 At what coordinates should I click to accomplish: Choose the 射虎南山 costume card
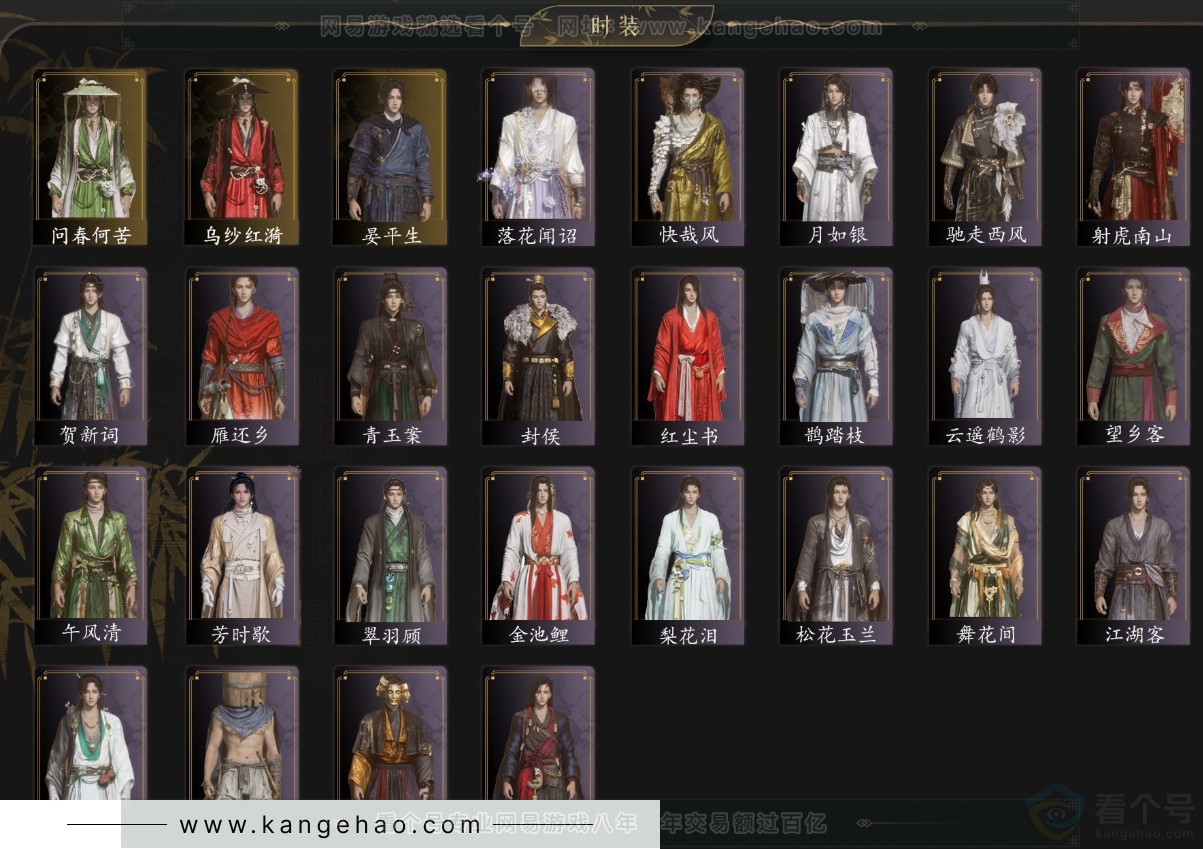click(x=1132, y=156)
